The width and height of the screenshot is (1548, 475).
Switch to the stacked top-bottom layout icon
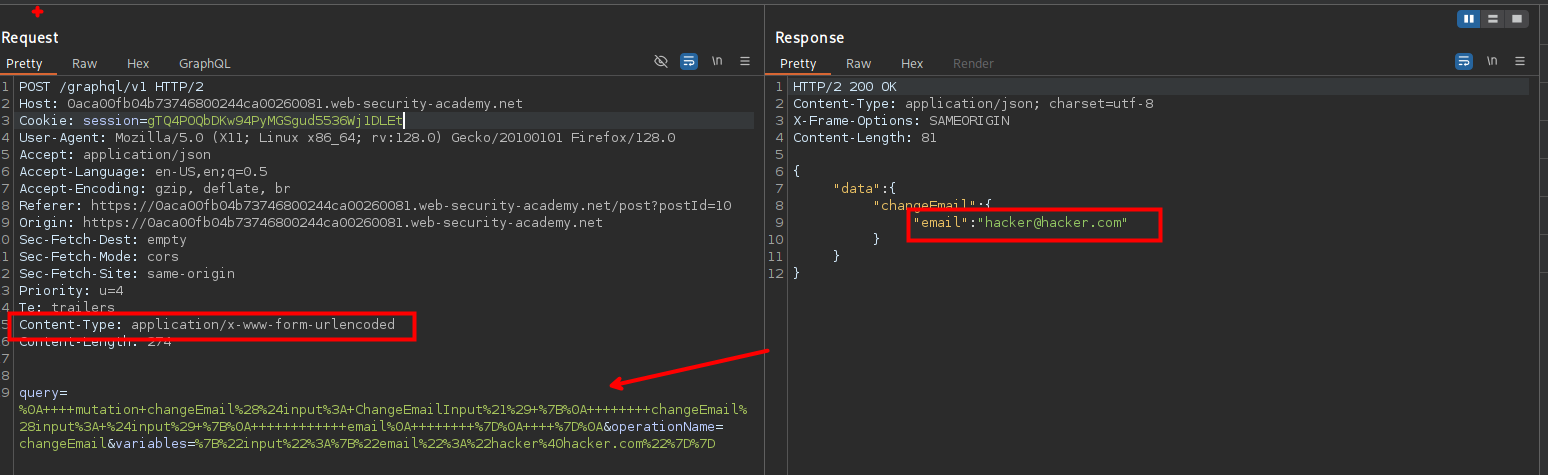(x=1493, y=19)
